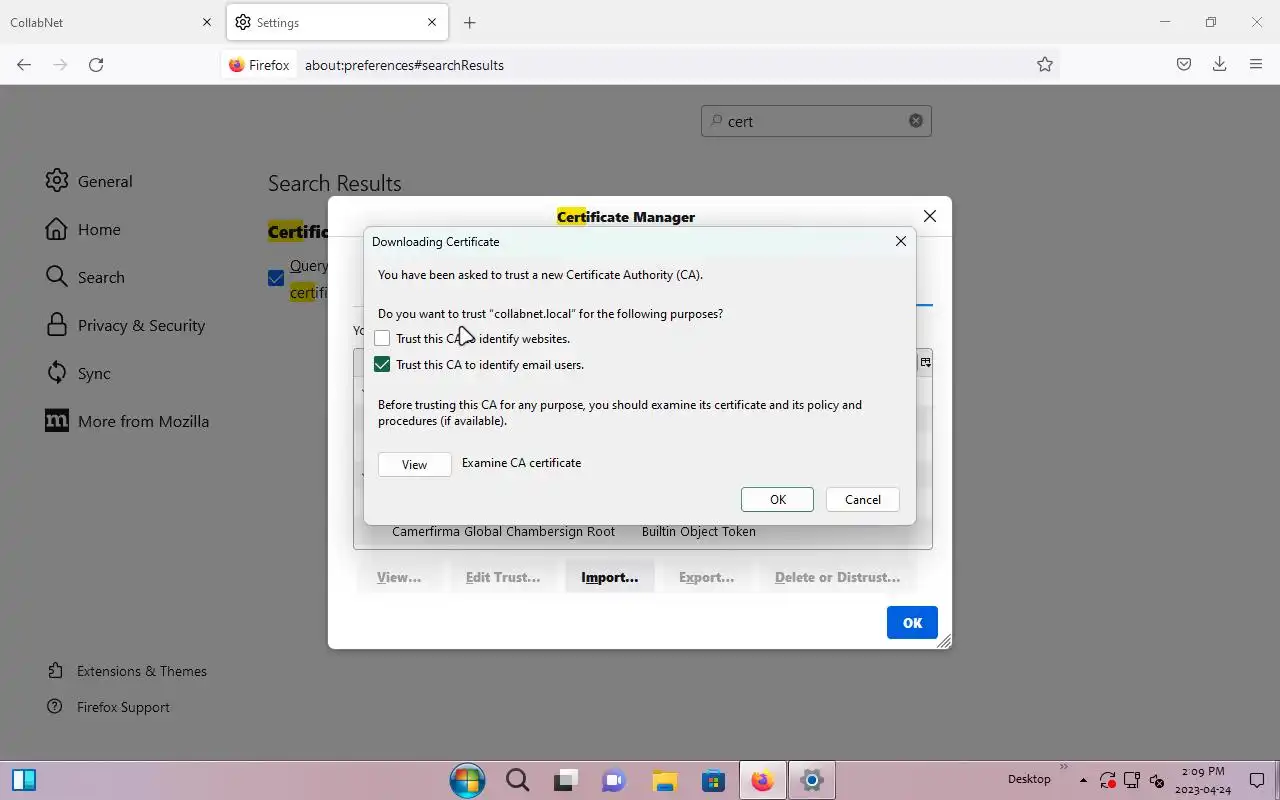Close the Settings tab
Viewport: 1280px width, 800px height.
pyautogui.click(x=432, y=22)
